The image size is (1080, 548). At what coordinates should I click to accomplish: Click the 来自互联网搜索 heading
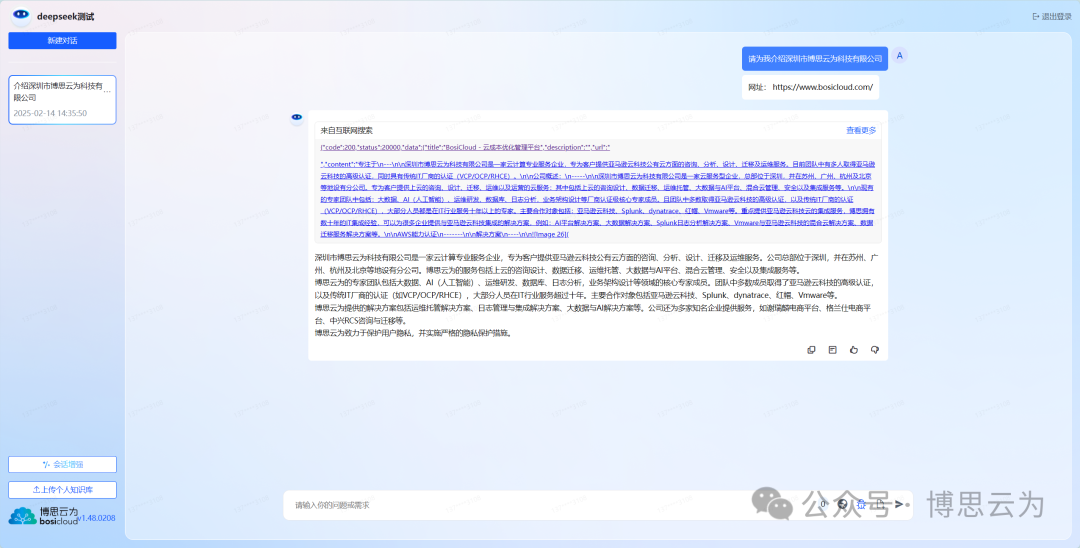pyautogui.click(x=346, y=130)
